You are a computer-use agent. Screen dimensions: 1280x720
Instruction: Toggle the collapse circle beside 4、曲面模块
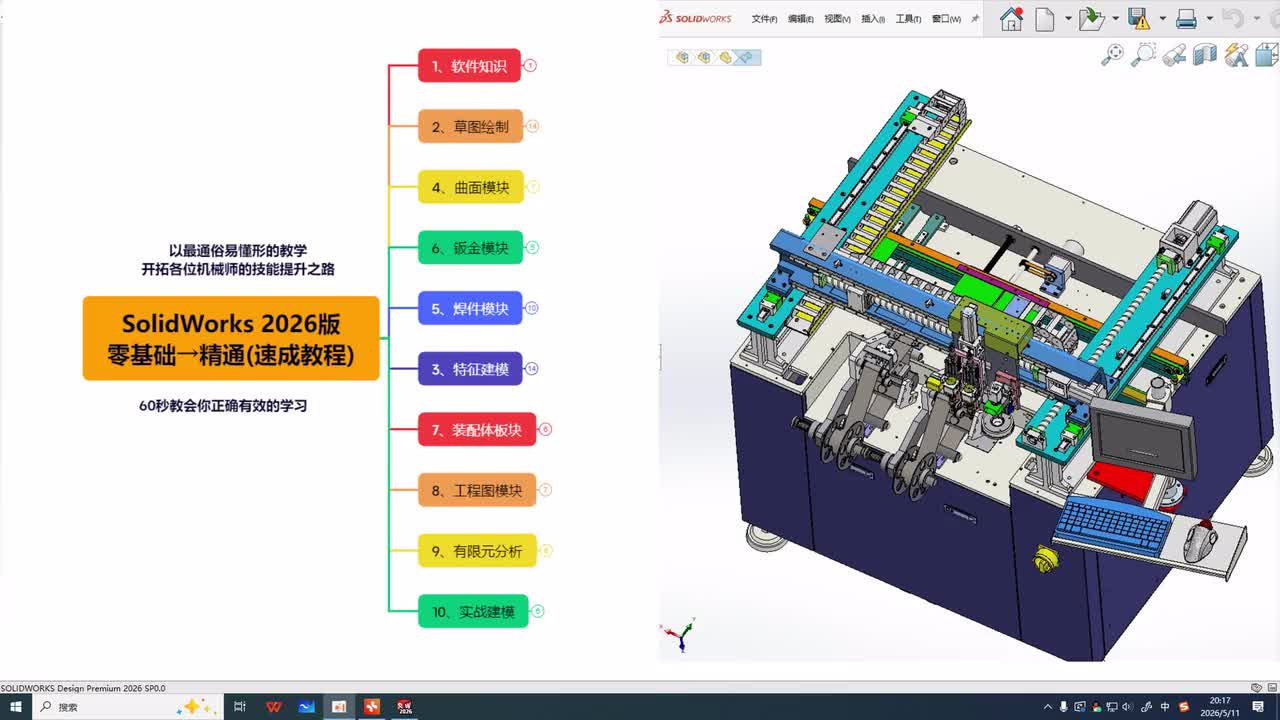[x=533, y=187]
